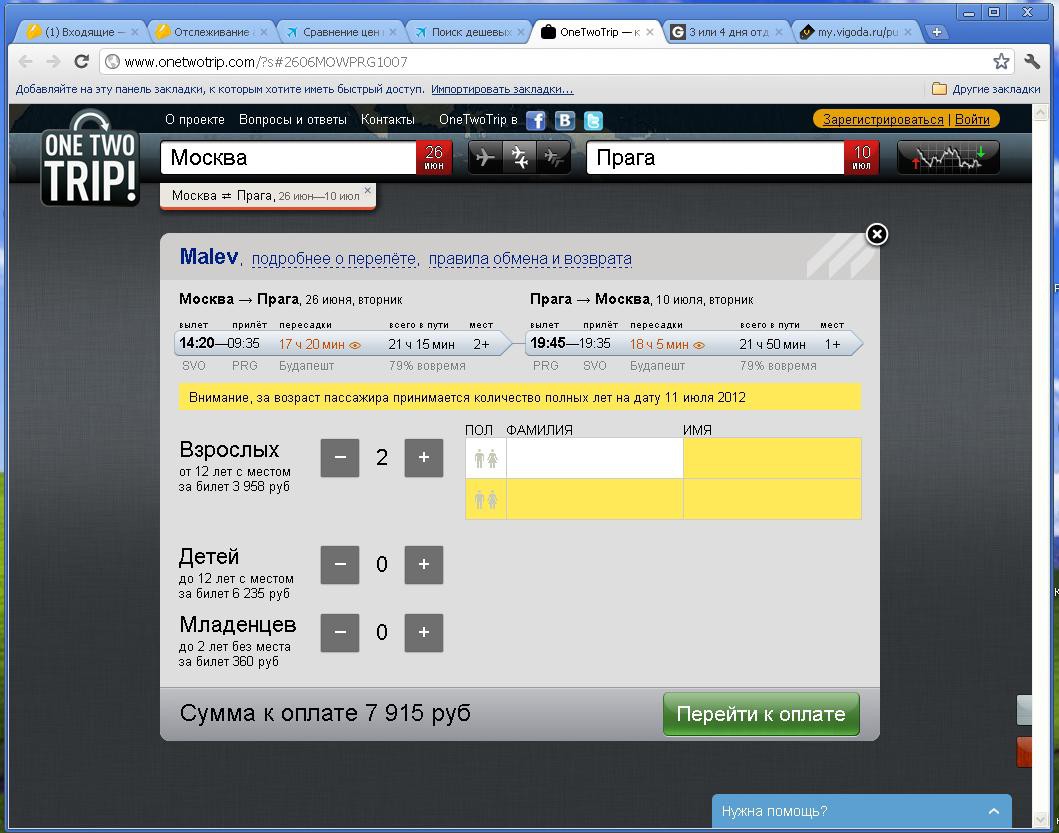Image resolution: width=1059 pixels, height=833 pixels.
Task: Close the Входящие browser tab
Action: point(134,32)
